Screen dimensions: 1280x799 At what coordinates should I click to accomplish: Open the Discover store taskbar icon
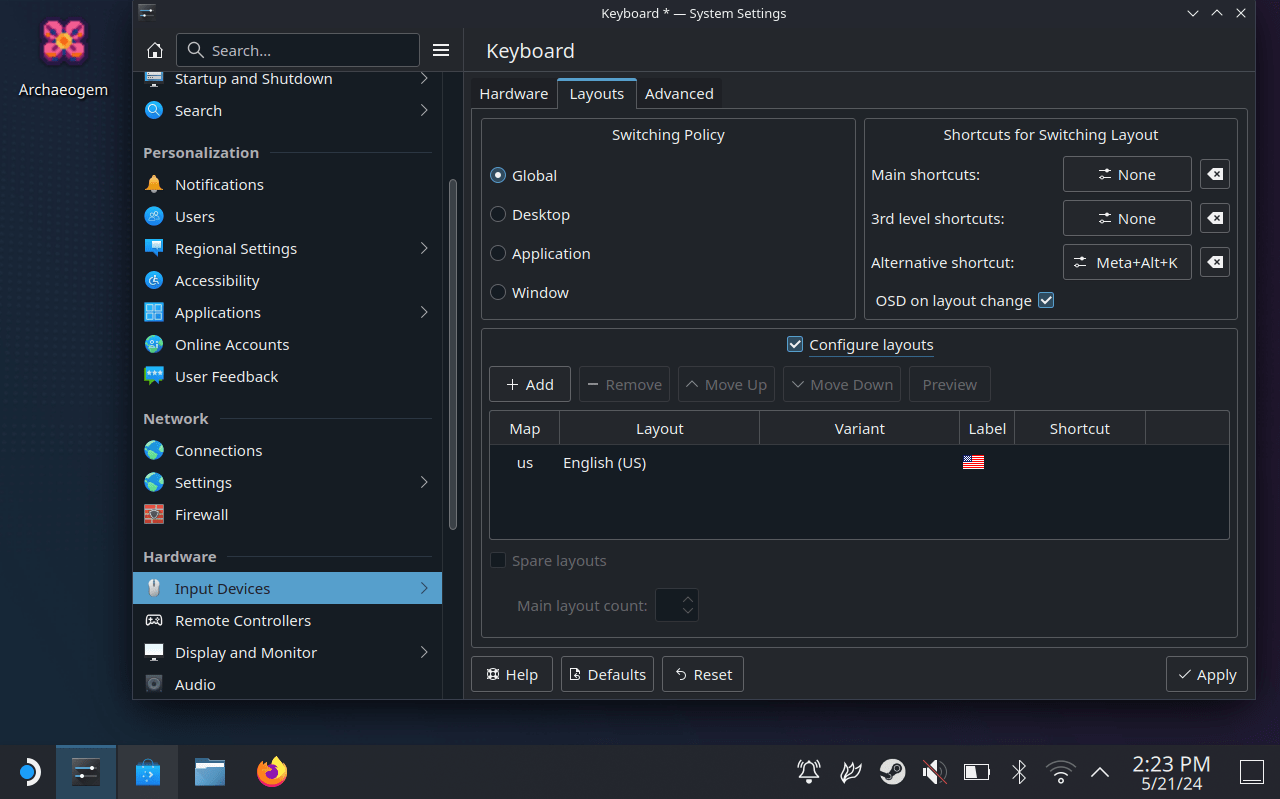tap(148, 772)
